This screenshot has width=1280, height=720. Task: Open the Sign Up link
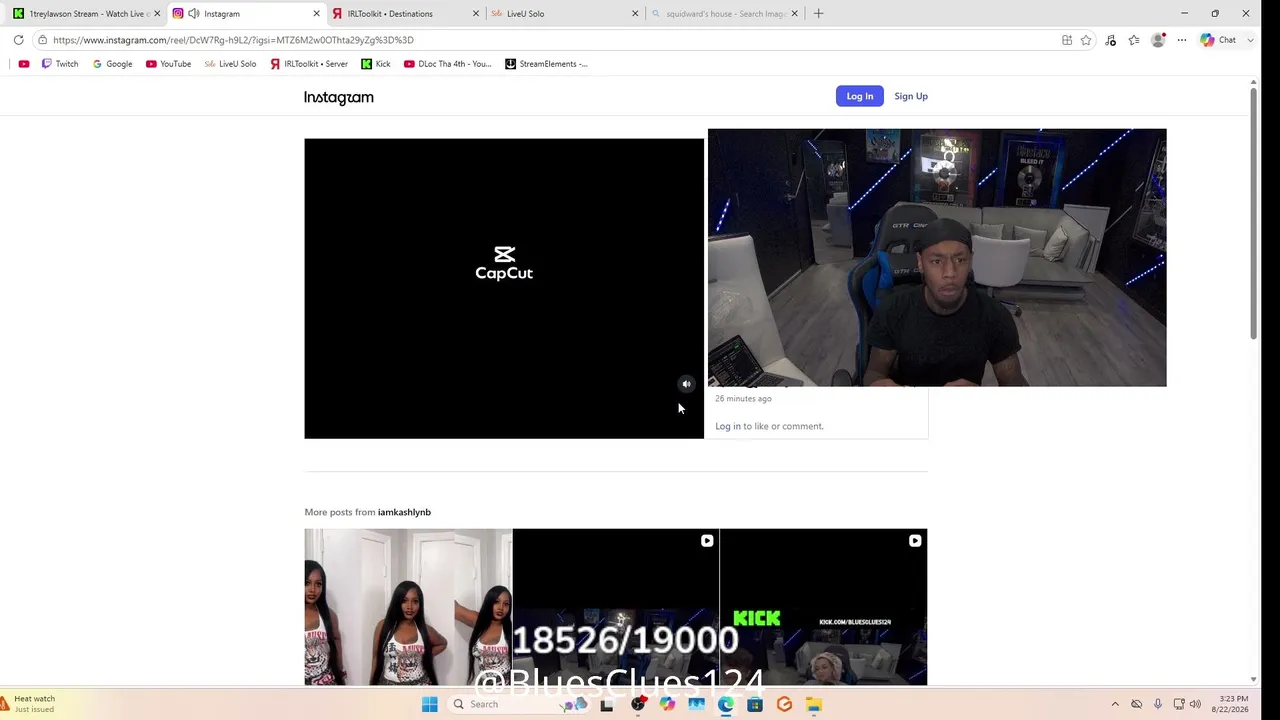(911, 96)
